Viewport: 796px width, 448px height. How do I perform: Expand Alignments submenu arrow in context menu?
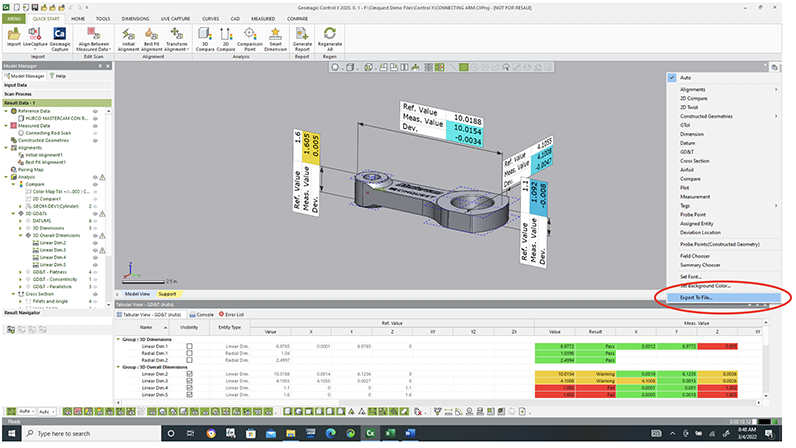coord(776,89)
